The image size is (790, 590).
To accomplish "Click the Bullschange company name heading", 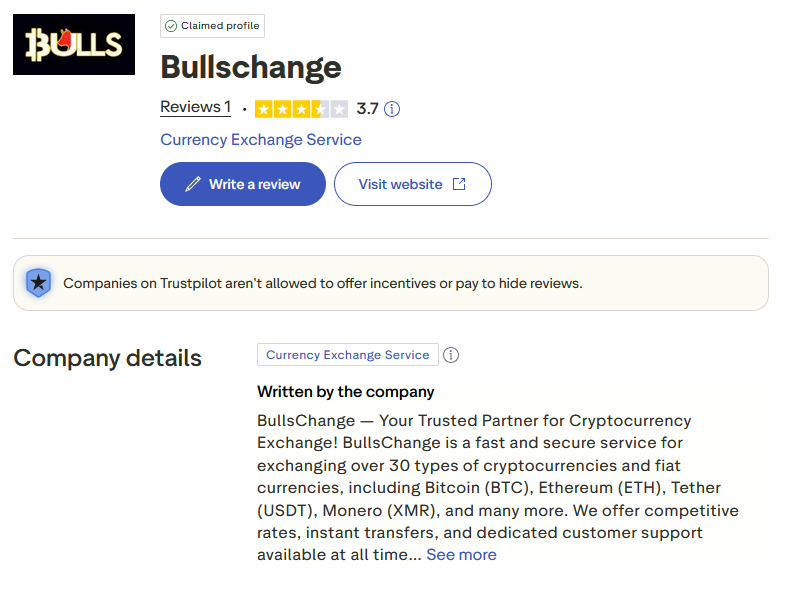I will (251, 67).
